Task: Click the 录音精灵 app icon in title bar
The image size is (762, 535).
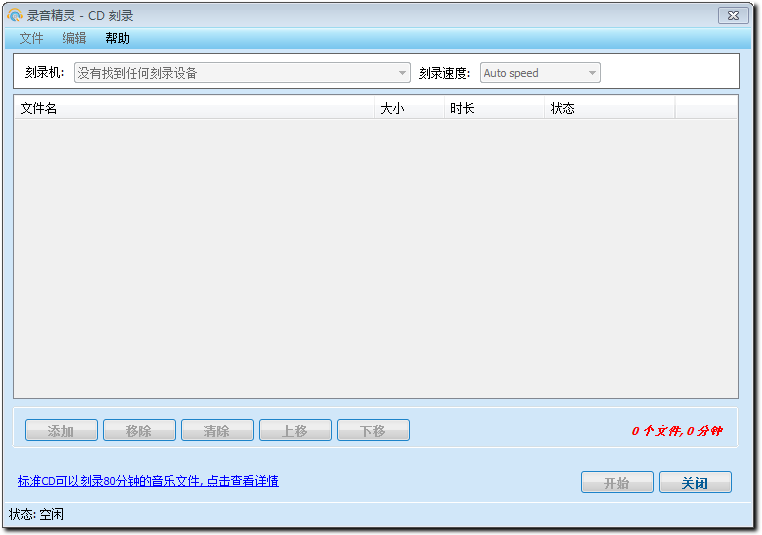Action: tap(15, 16)
